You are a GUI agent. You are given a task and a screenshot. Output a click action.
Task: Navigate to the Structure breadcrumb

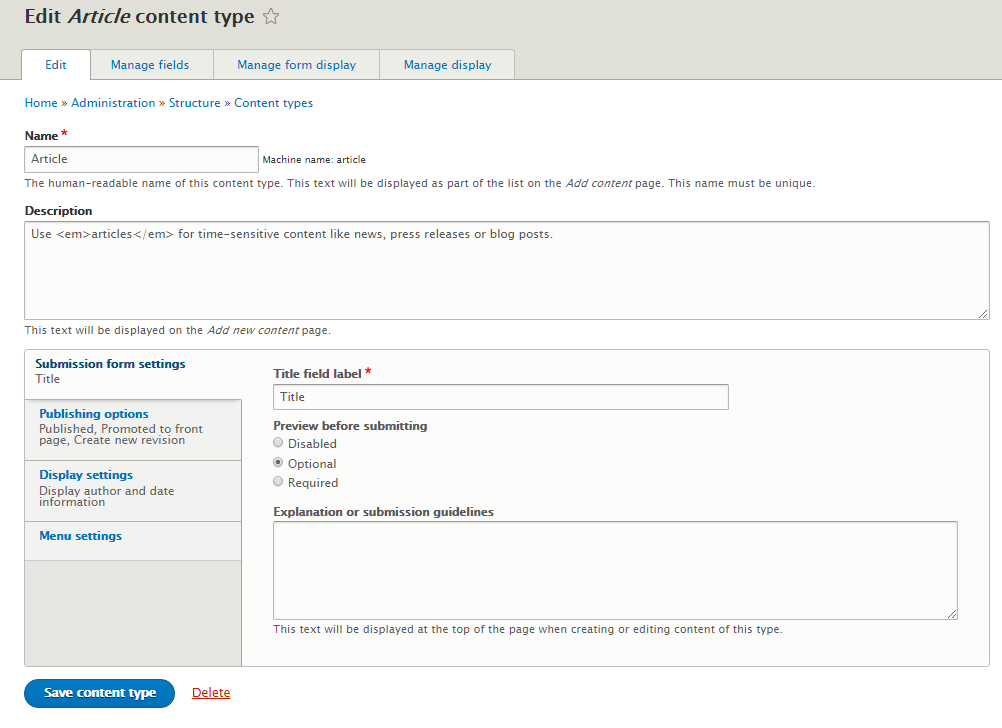point(194,103)
